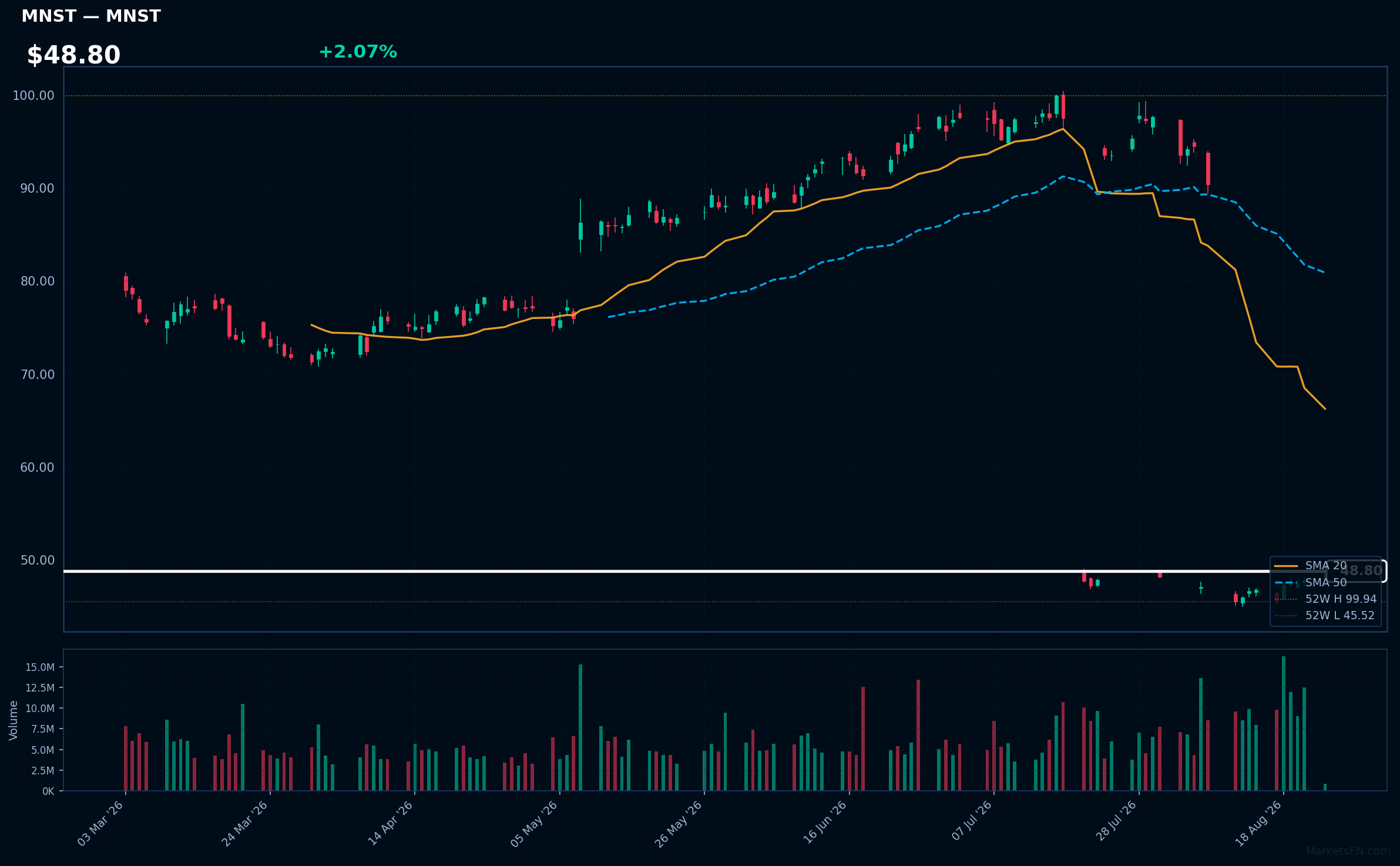The width and height of the screenshot is (1400, 866).
Task: Click the 7.5M volume axis label
Action: coord(42,729)
